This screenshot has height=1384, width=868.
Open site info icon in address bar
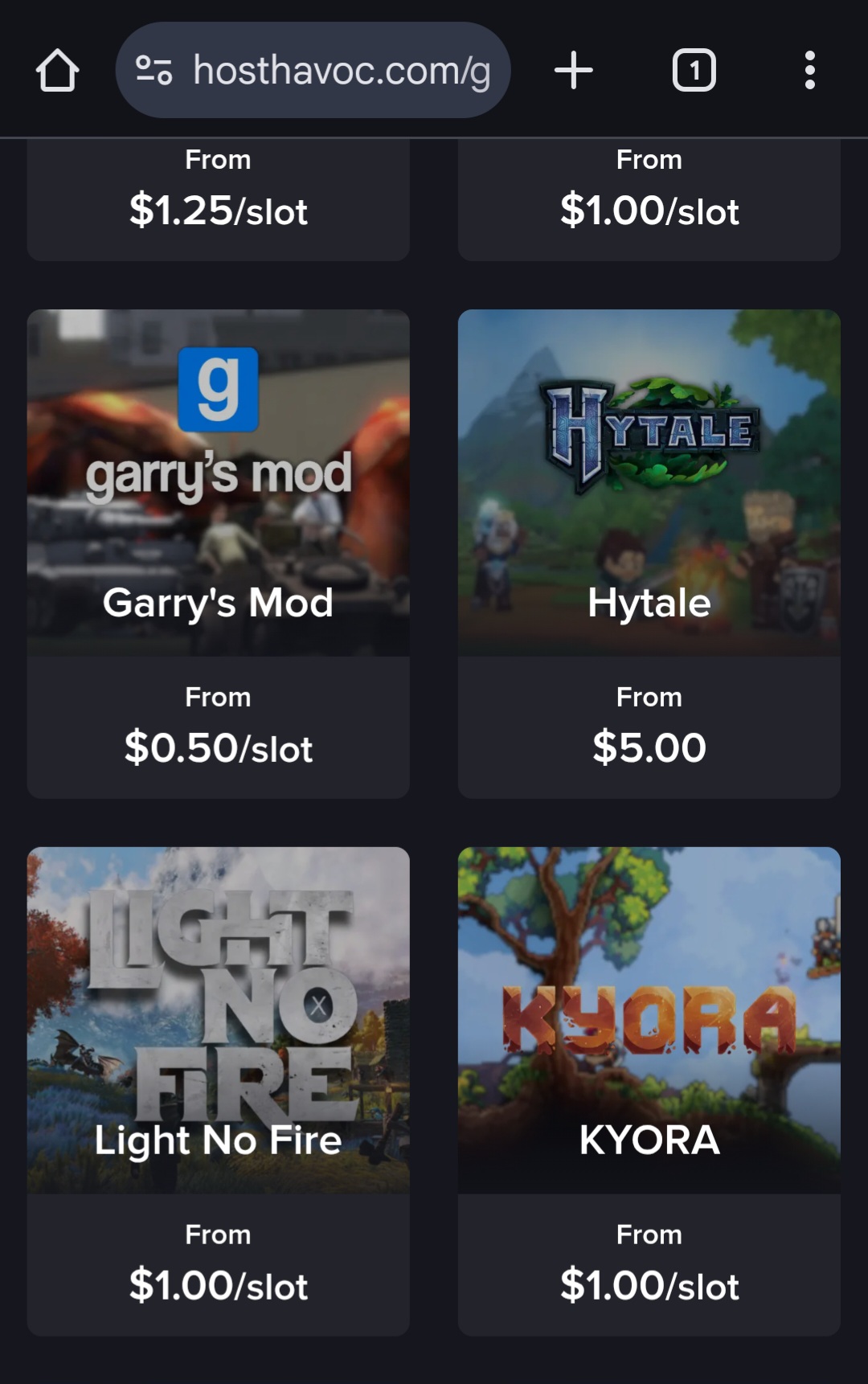point(154,70)
